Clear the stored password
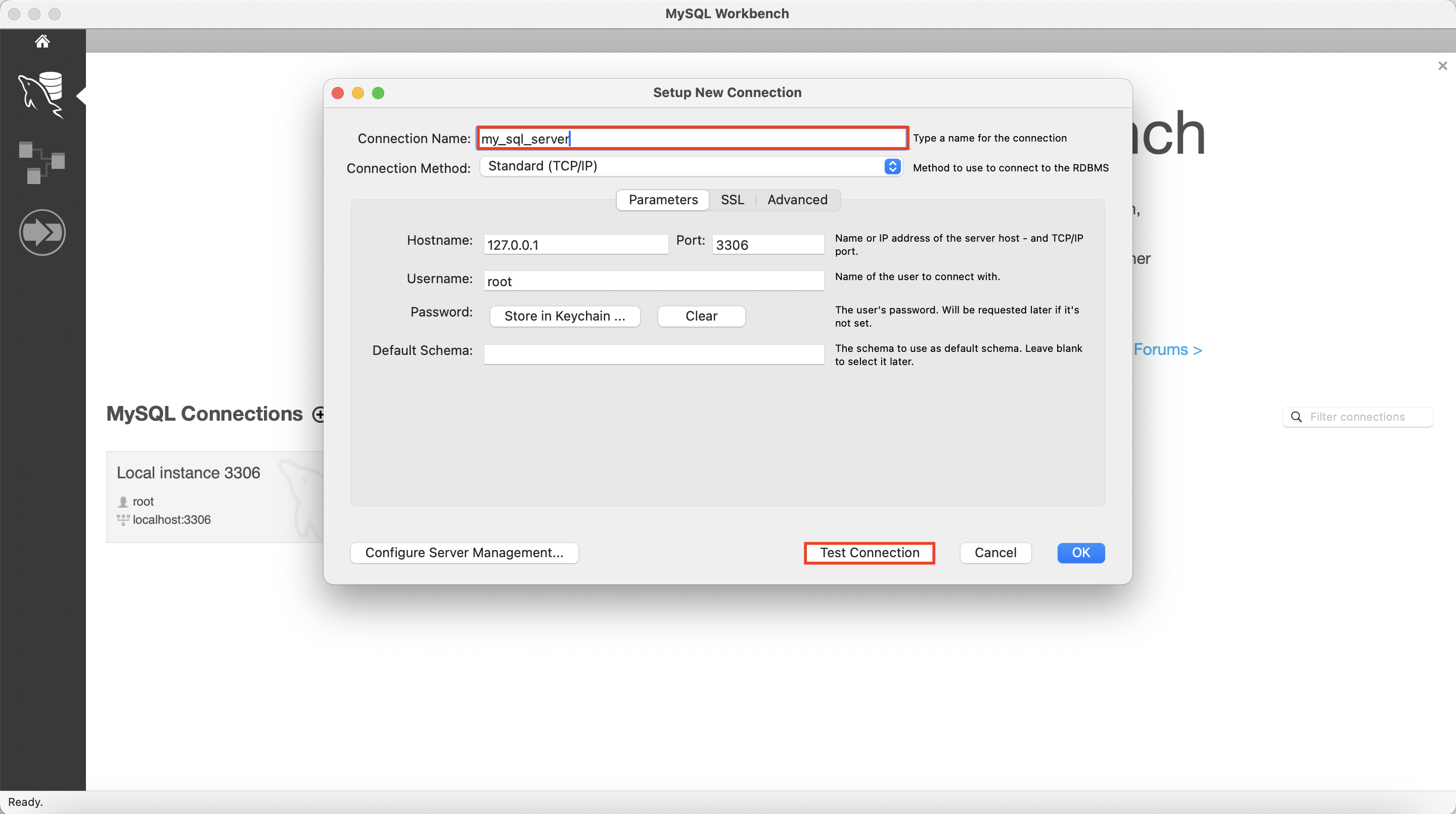This screenshot has width=1456, height=814. point(701,316)
